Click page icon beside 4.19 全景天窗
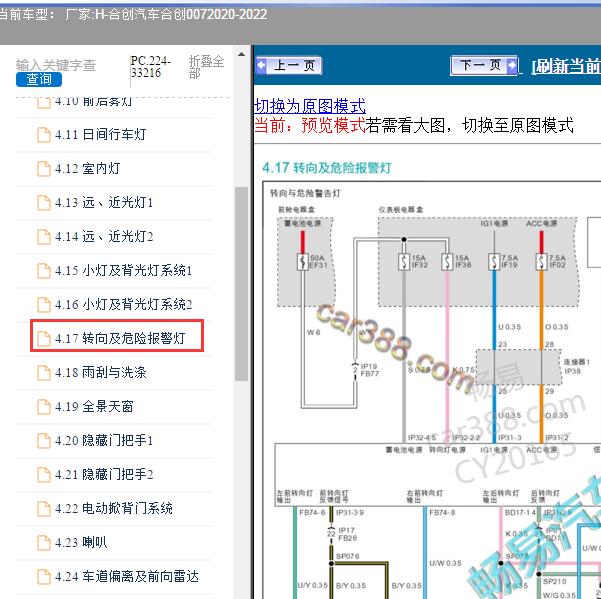The image size is (601, 599). (x=44, y=407)
